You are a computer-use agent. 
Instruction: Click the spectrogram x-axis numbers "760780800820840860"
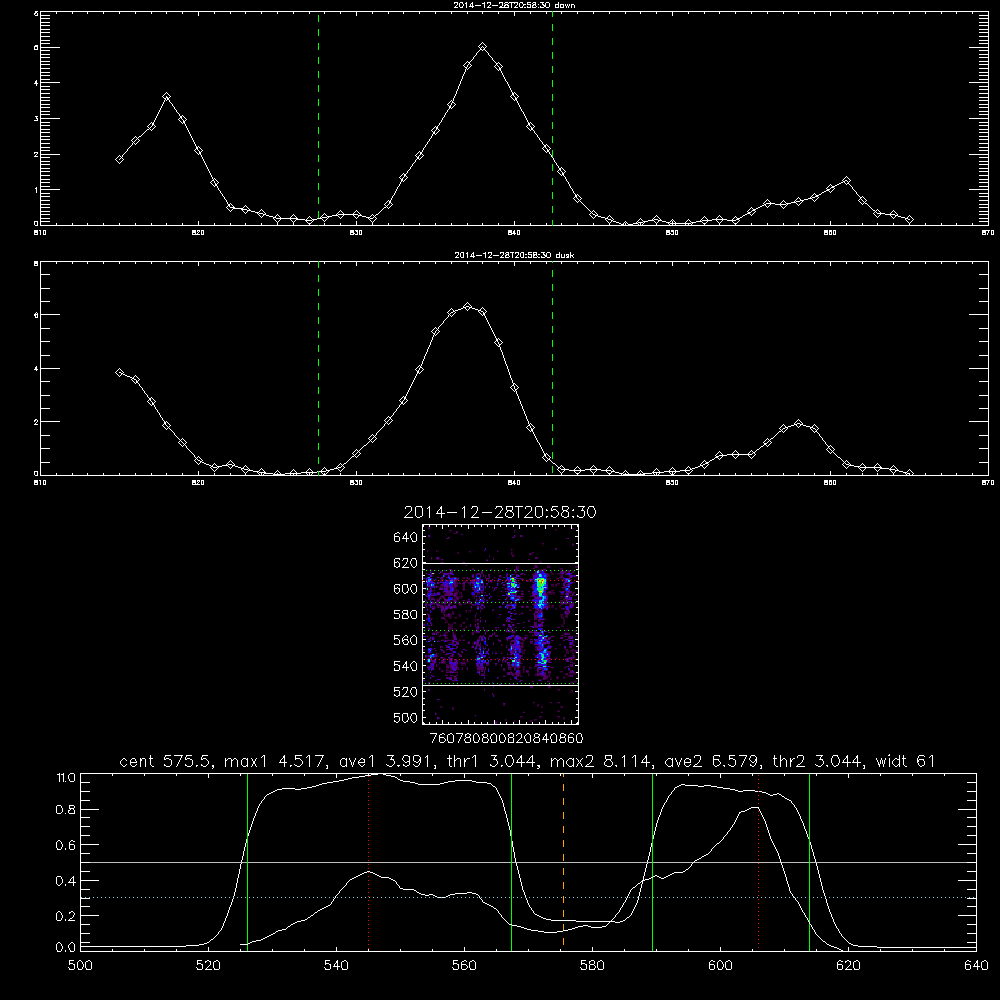pyautogui.click(x=506, y=738)
